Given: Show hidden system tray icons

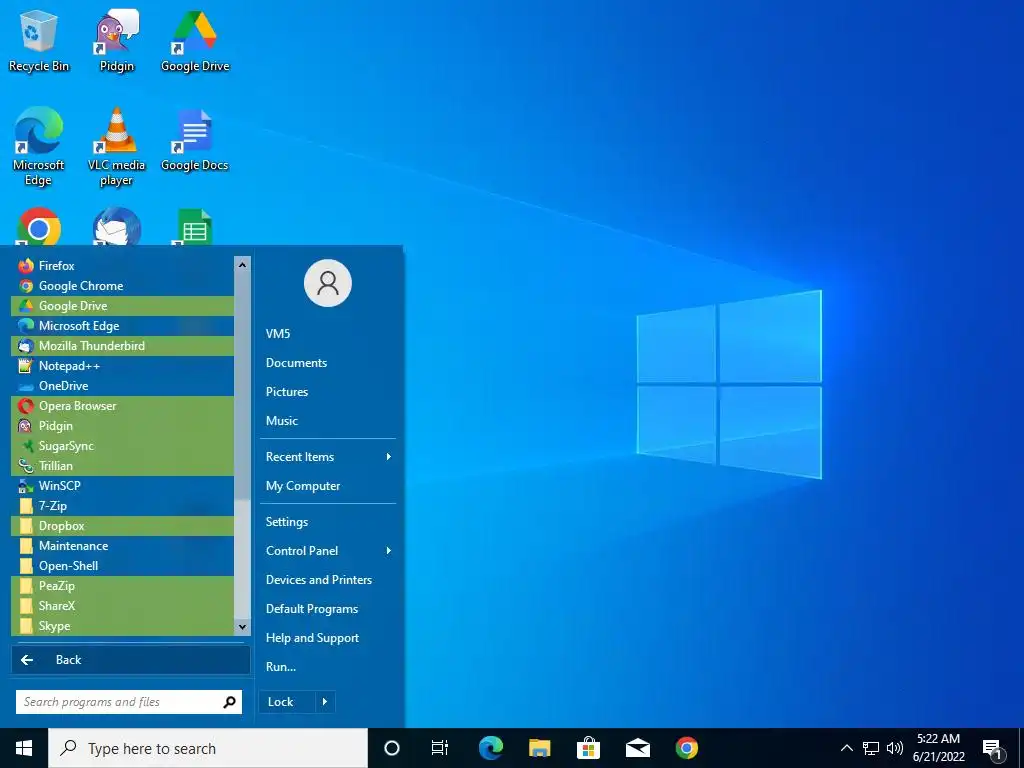Looking at the screenshot, I should point(846,748).
